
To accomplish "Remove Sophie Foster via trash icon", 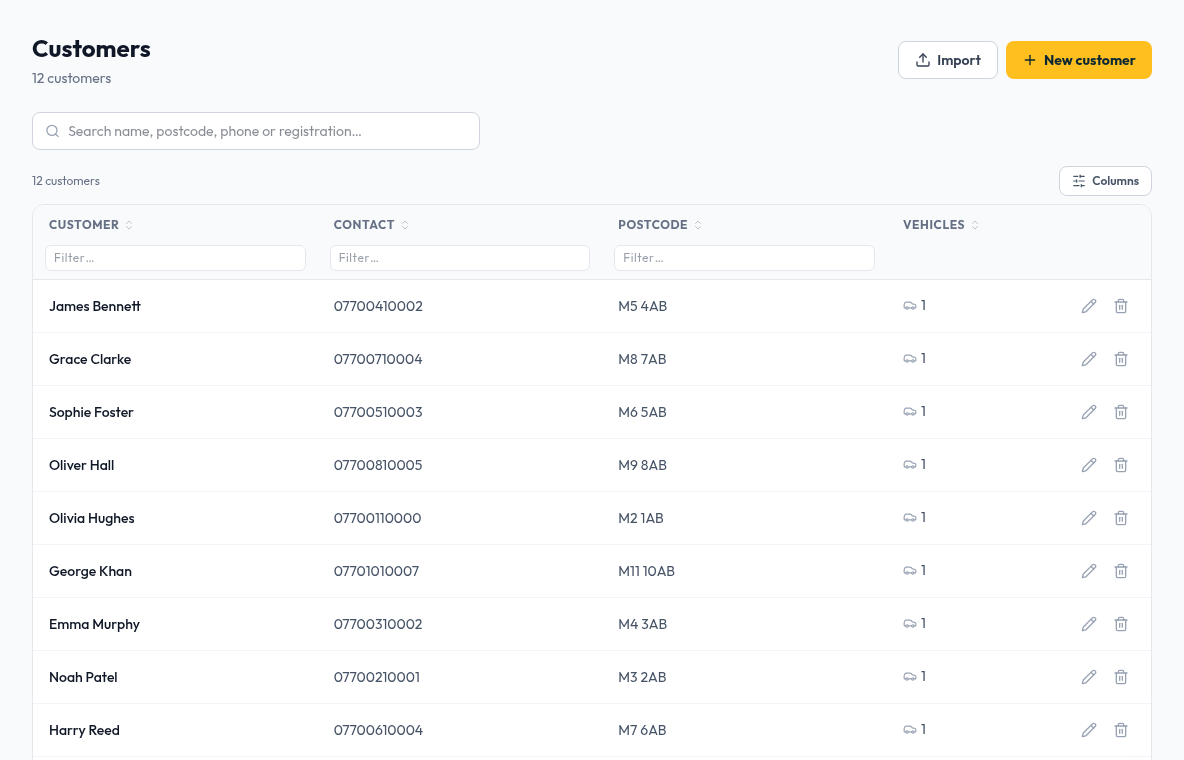I will point(1121,412).
